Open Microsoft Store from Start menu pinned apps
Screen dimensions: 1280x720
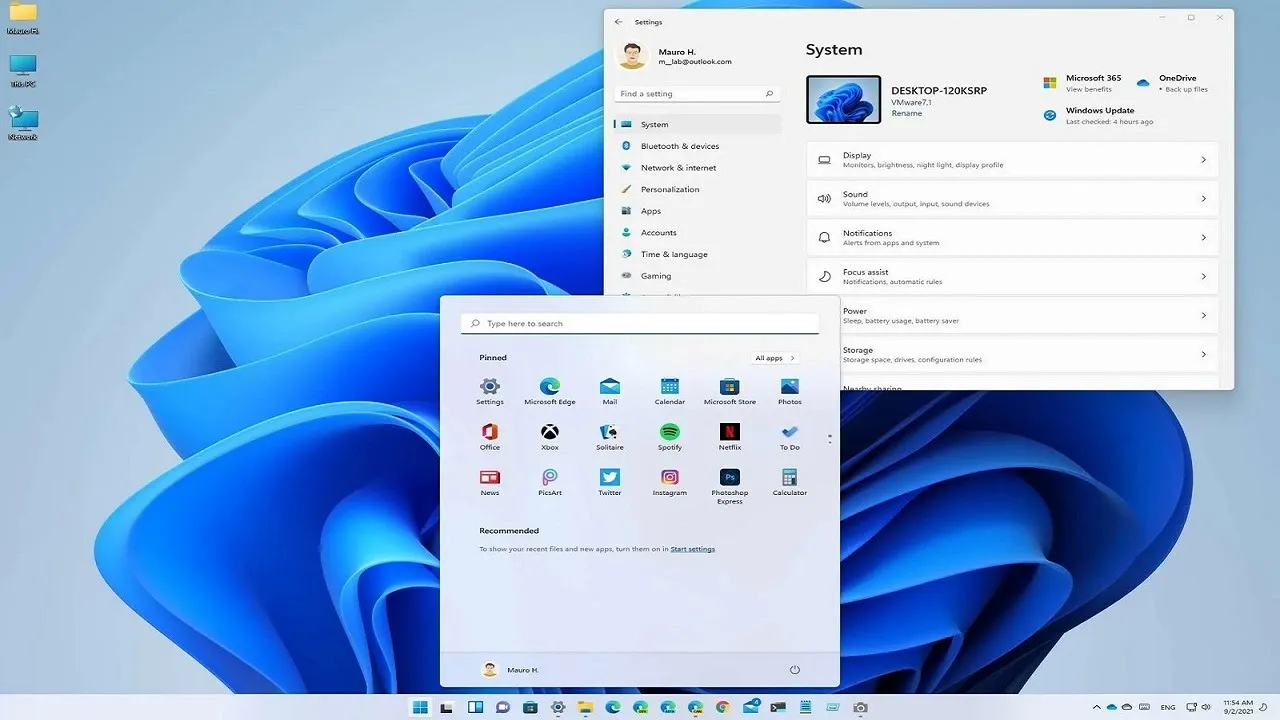[x=730, y=390]
